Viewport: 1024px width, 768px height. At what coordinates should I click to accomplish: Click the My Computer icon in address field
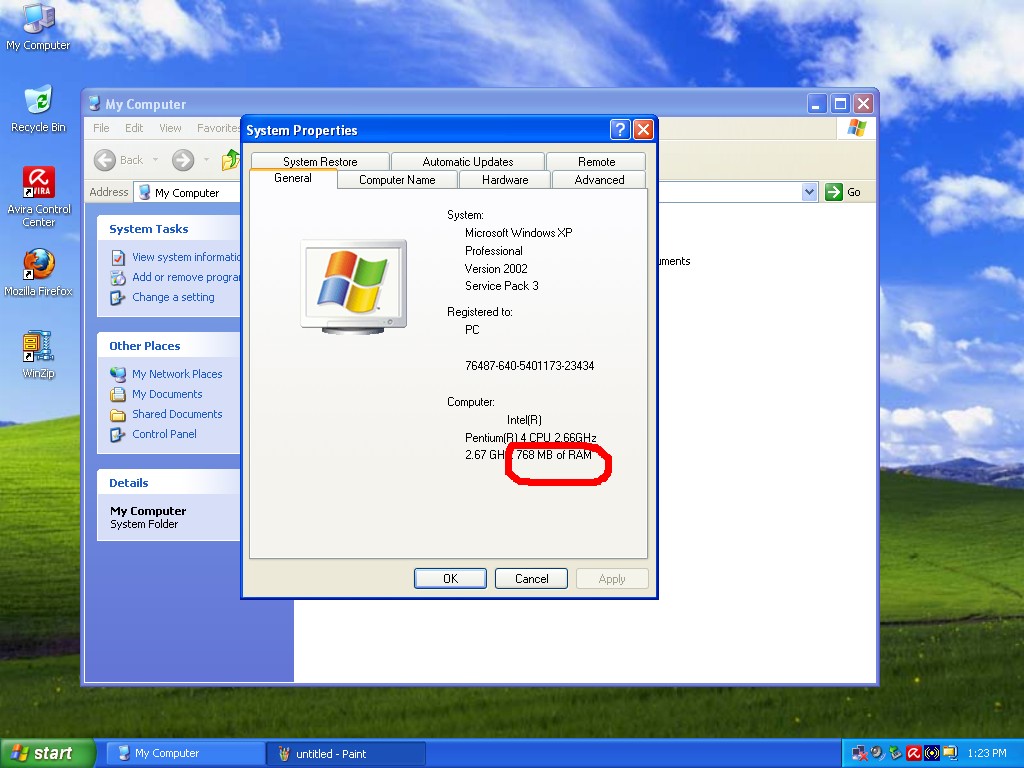[x=145, y=193]
